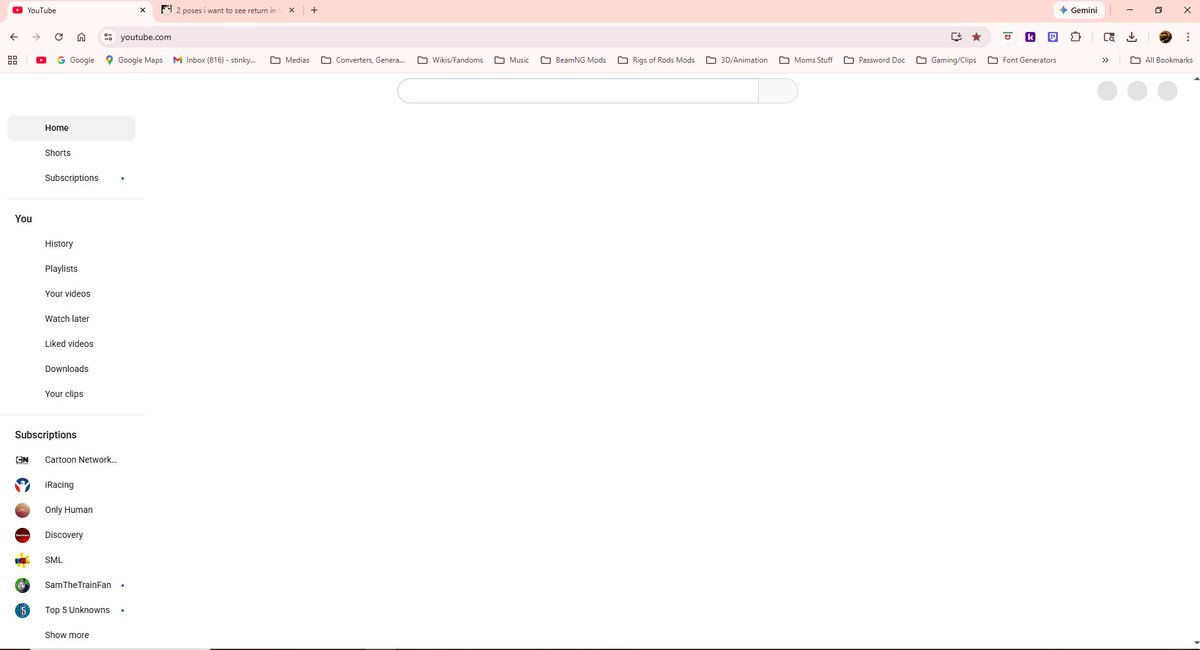The height and width of the screenshot is (650, 1200).
Task: Open the Chrome three-dot menu
Action: pos(1187,37)
